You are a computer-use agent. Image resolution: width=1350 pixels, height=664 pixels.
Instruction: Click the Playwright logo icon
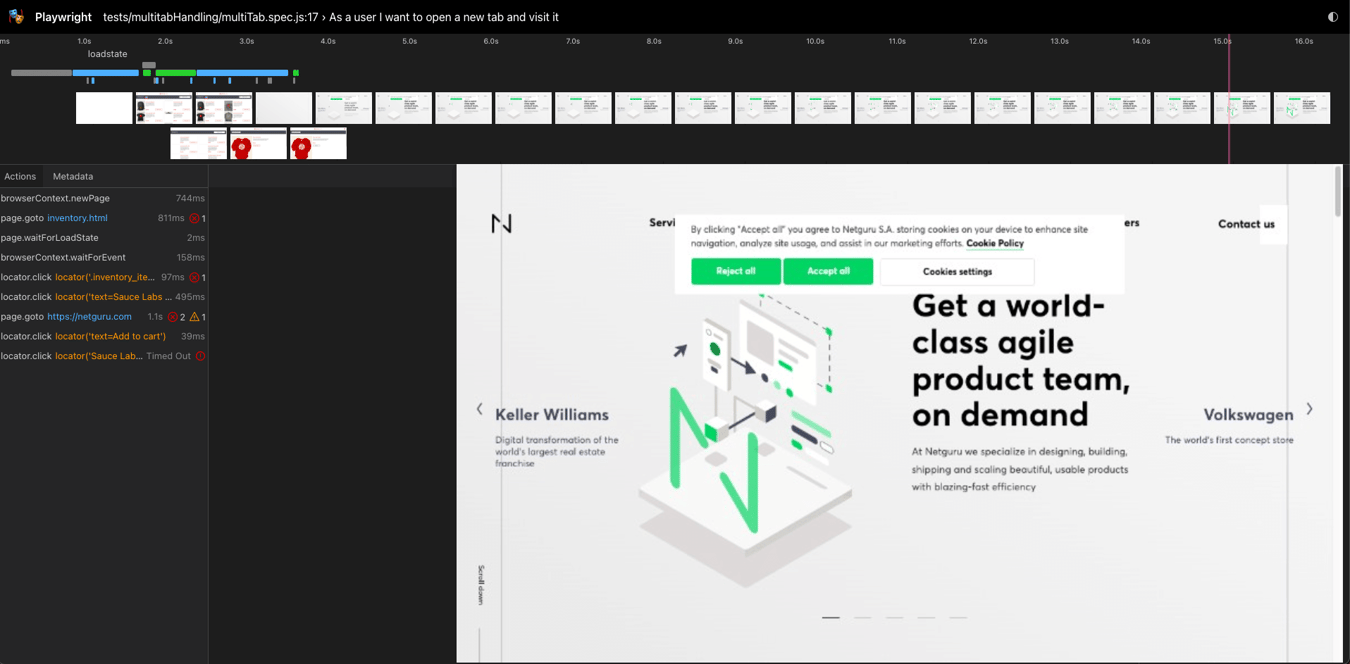[x=16, y=17]
